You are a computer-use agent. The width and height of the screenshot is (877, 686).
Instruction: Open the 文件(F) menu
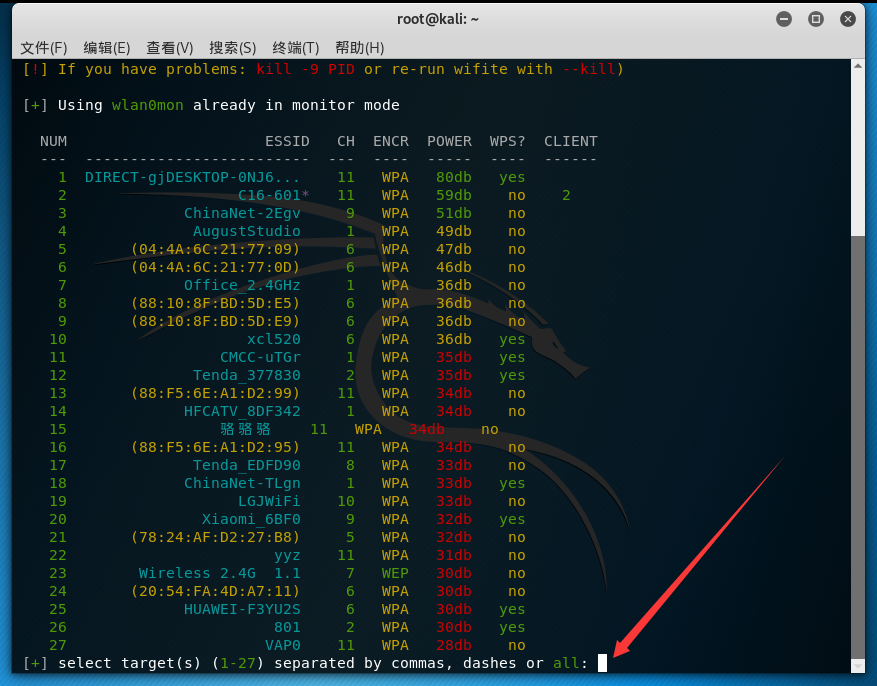[44, 48]
